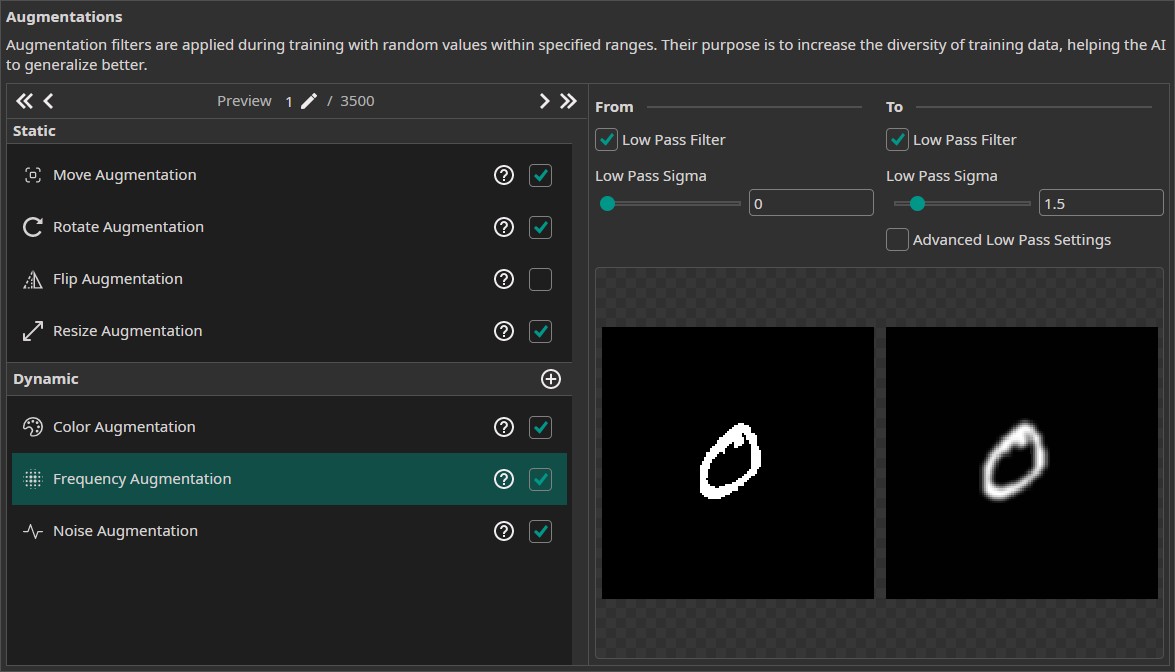
Task: Uncheck Low Pass Filter under From
Action: [606, 140]
